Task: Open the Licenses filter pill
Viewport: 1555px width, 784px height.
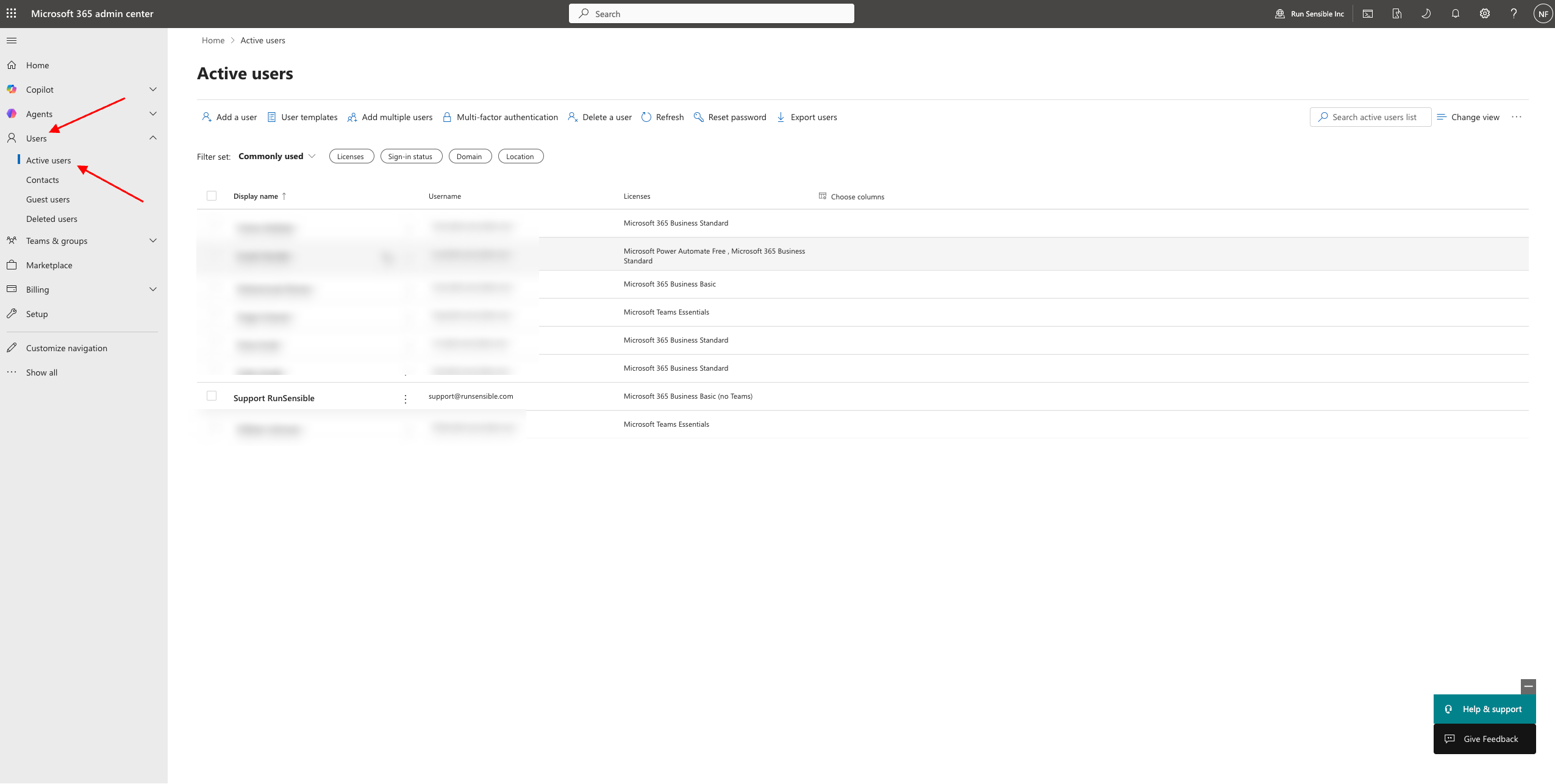Action: (x=351, y=157)
